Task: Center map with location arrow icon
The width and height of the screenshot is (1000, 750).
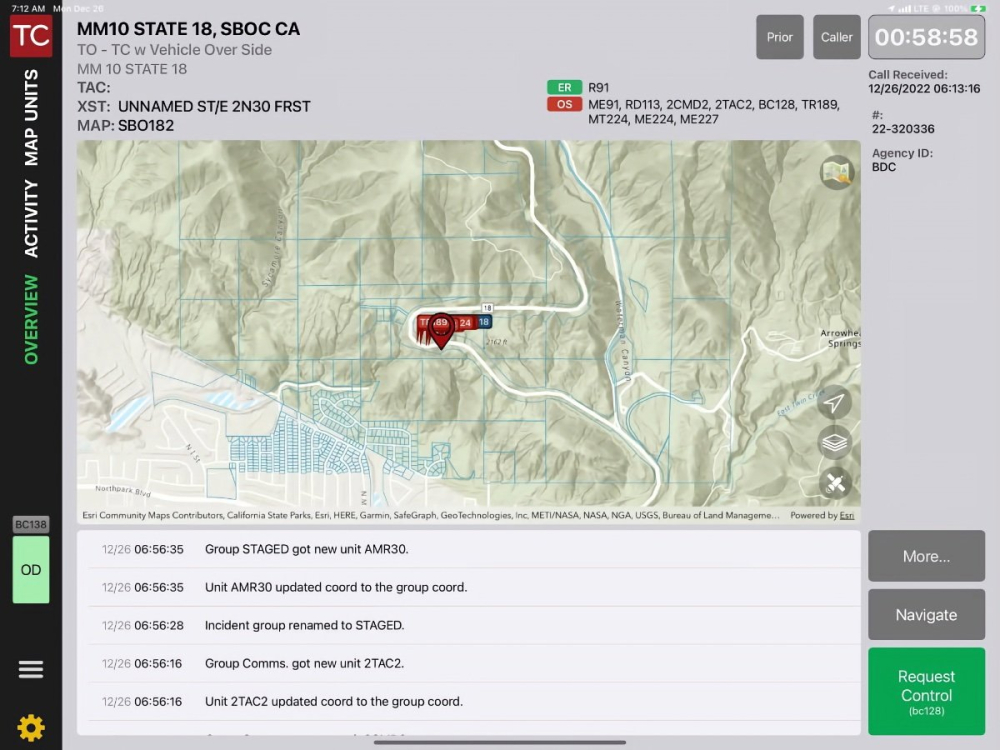Action: (x=834, y=403)
